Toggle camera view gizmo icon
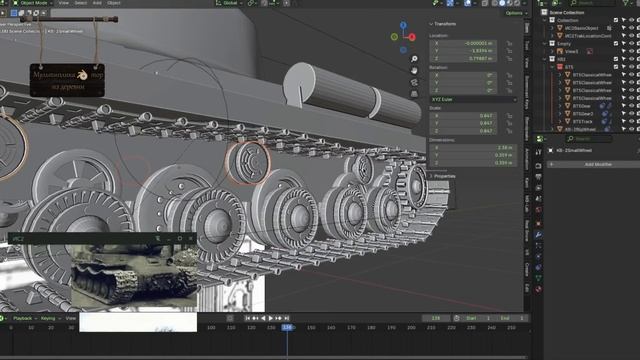640x360 pixels. (414, 82)
